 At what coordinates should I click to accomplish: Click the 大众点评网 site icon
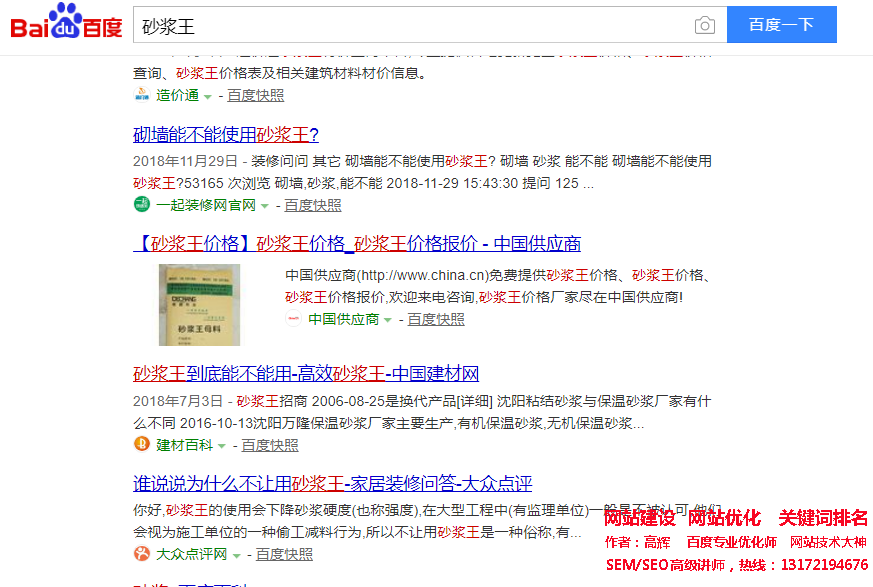click(142, 554)
